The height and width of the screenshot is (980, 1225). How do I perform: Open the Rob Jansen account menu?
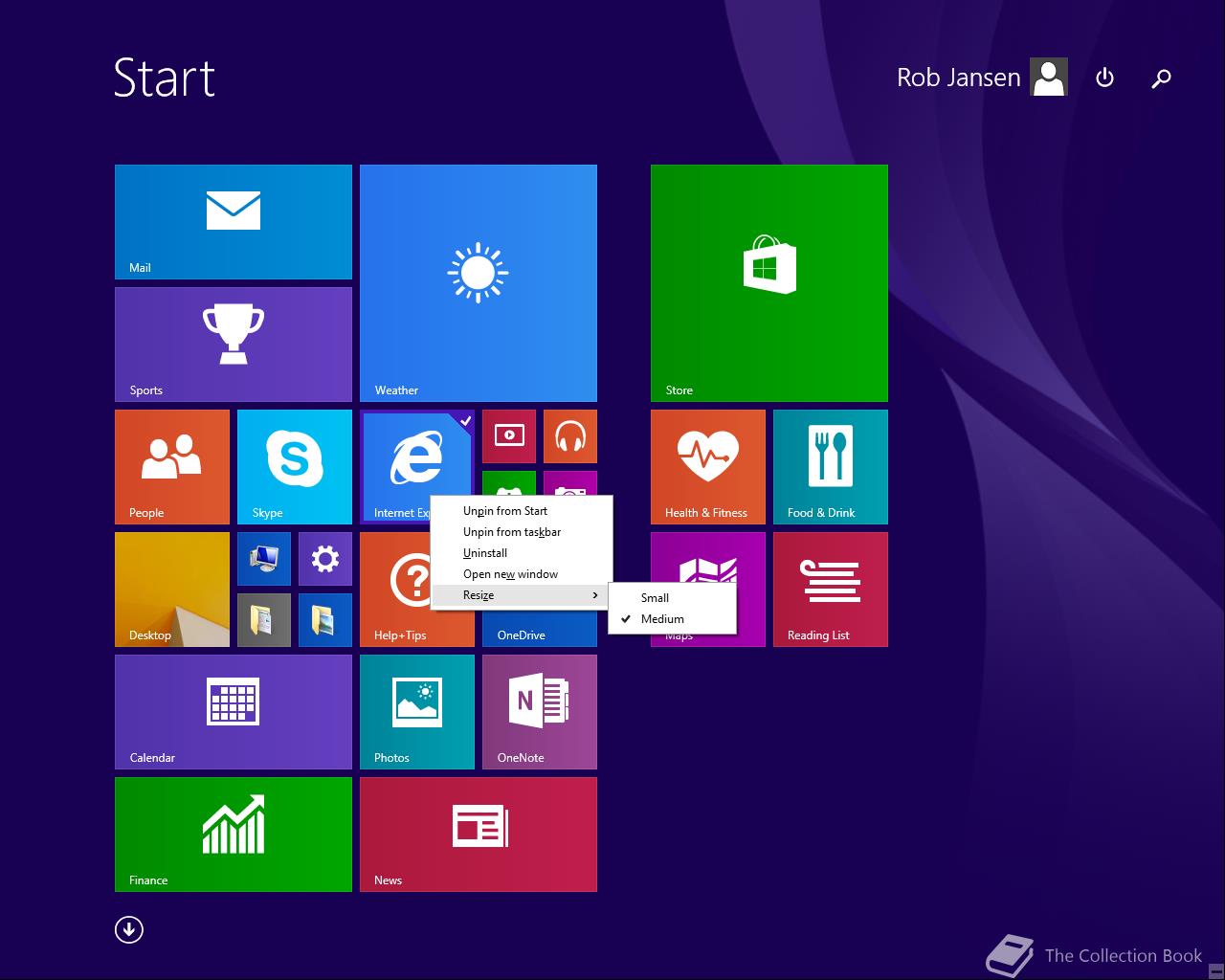coord(982,78)
